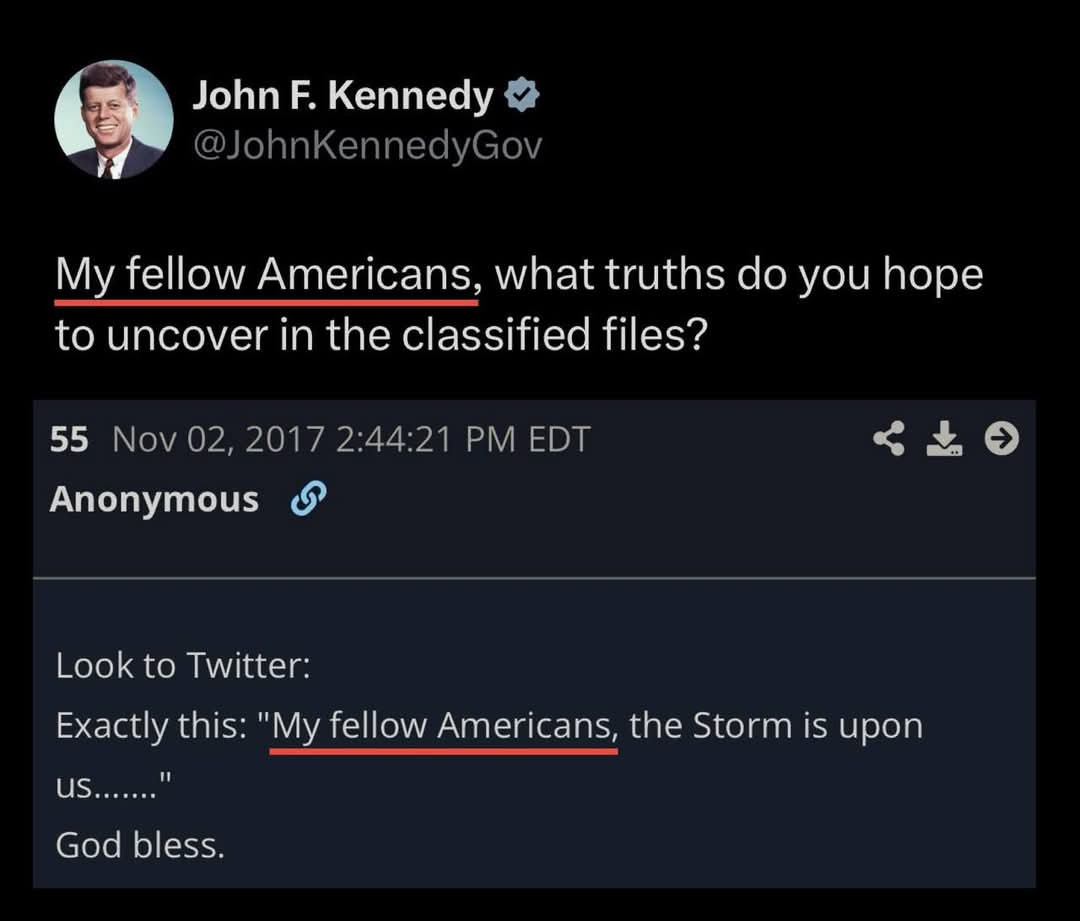Screen dimensions: 1080x921
Task: Open the @JohnKennedyGov handle
Action: pos(366,146)
